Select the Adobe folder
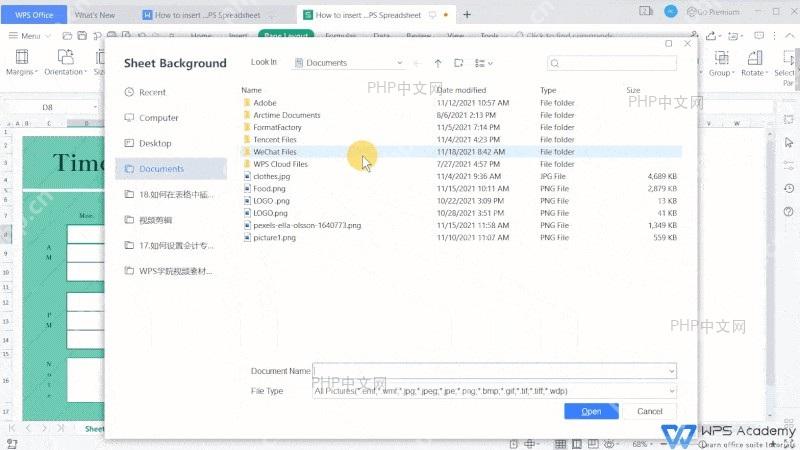This screenshot has height=450, width=800. click(x=462, y=103)
